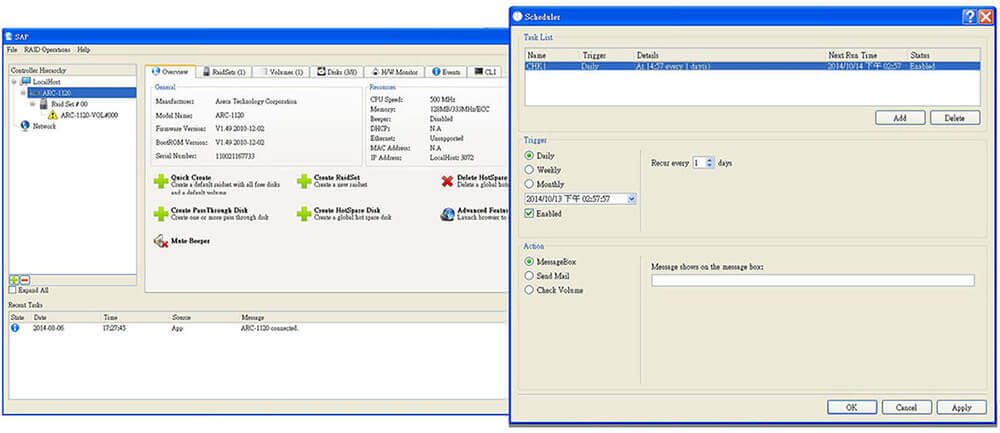Image resolution: width=1000 pixels, height=433 pixels.
Task: Check the Expand All checkbox
Action: [12, 289]
